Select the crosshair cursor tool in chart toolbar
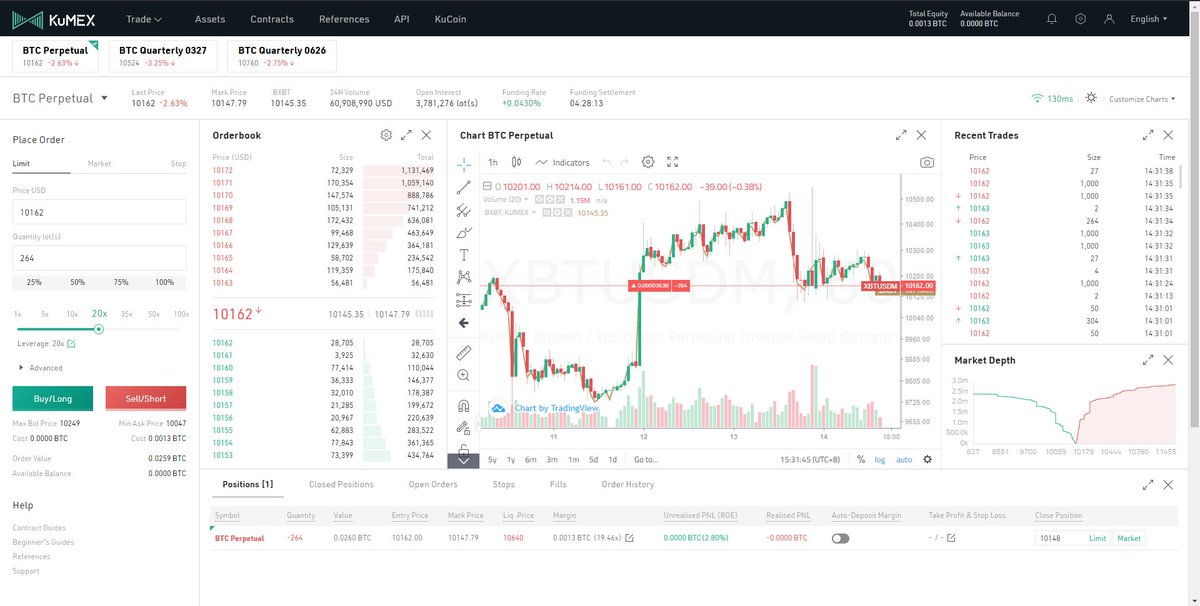 463,163
